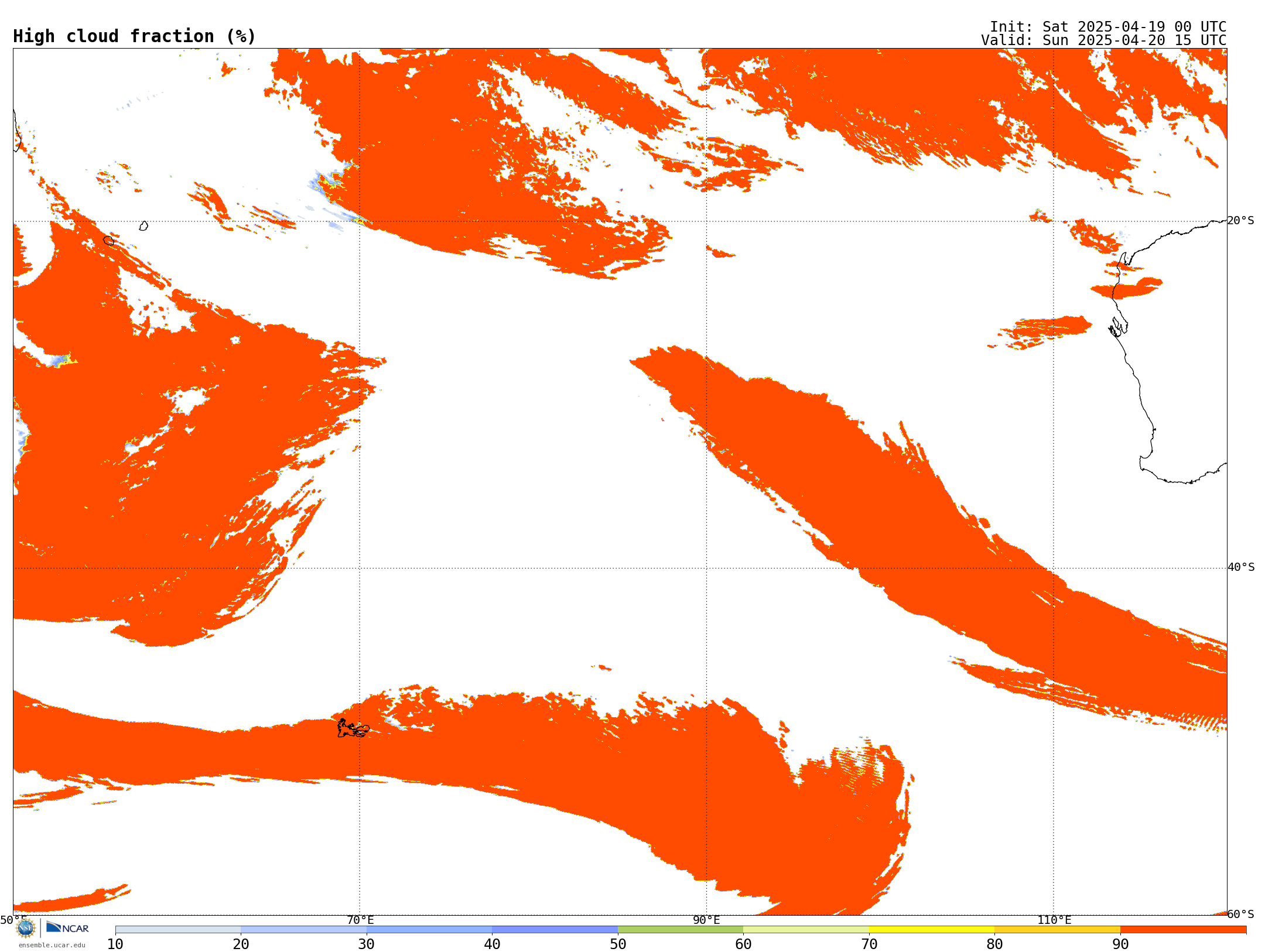Open the ensemble.ucar.edu link text

52,945
